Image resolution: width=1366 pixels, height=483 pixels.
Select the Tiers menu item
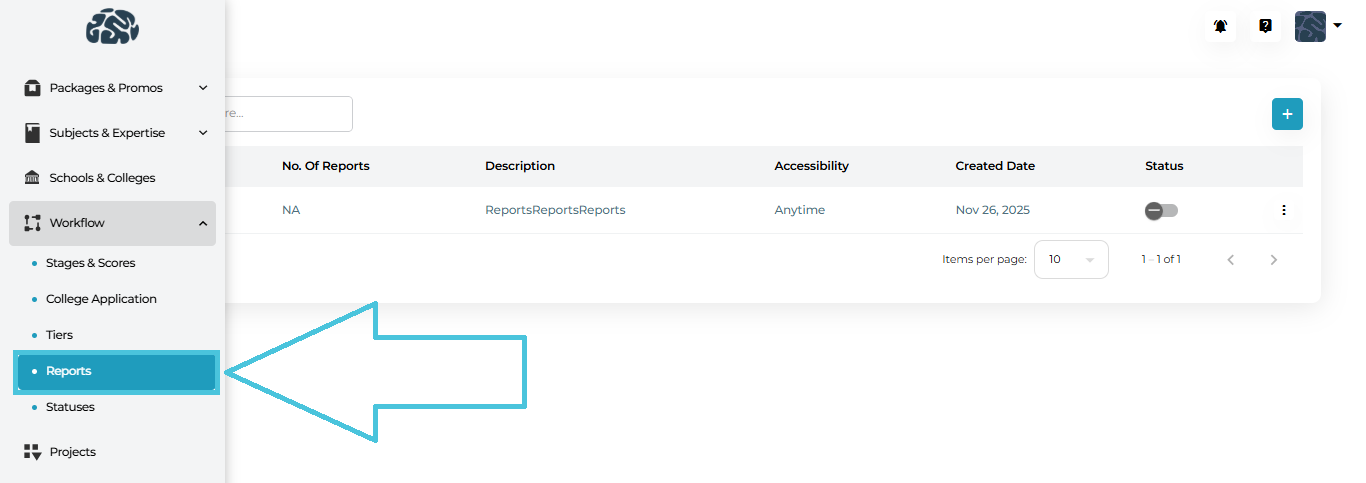pos(59,335)
